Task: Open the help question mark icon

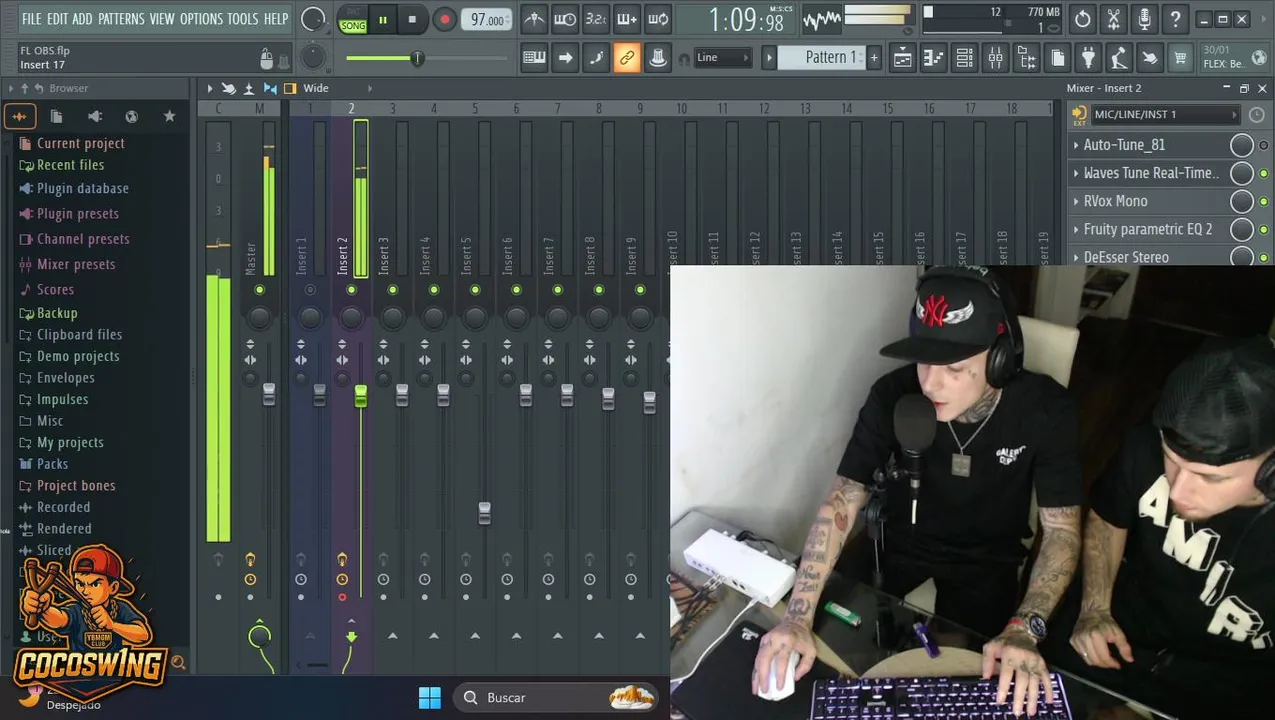Action: 1175,19
